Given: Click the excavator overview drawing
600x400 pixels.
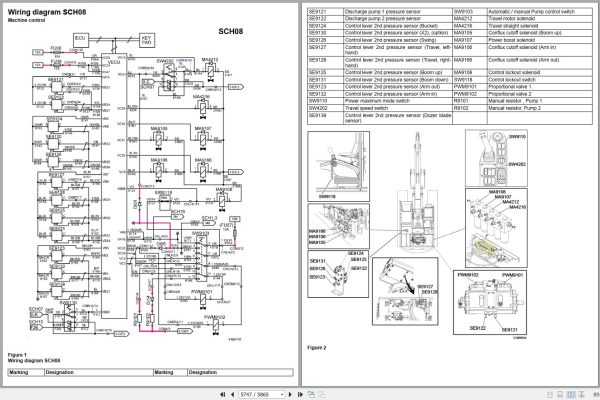Looking at the screenshot, I should point(417,191).
